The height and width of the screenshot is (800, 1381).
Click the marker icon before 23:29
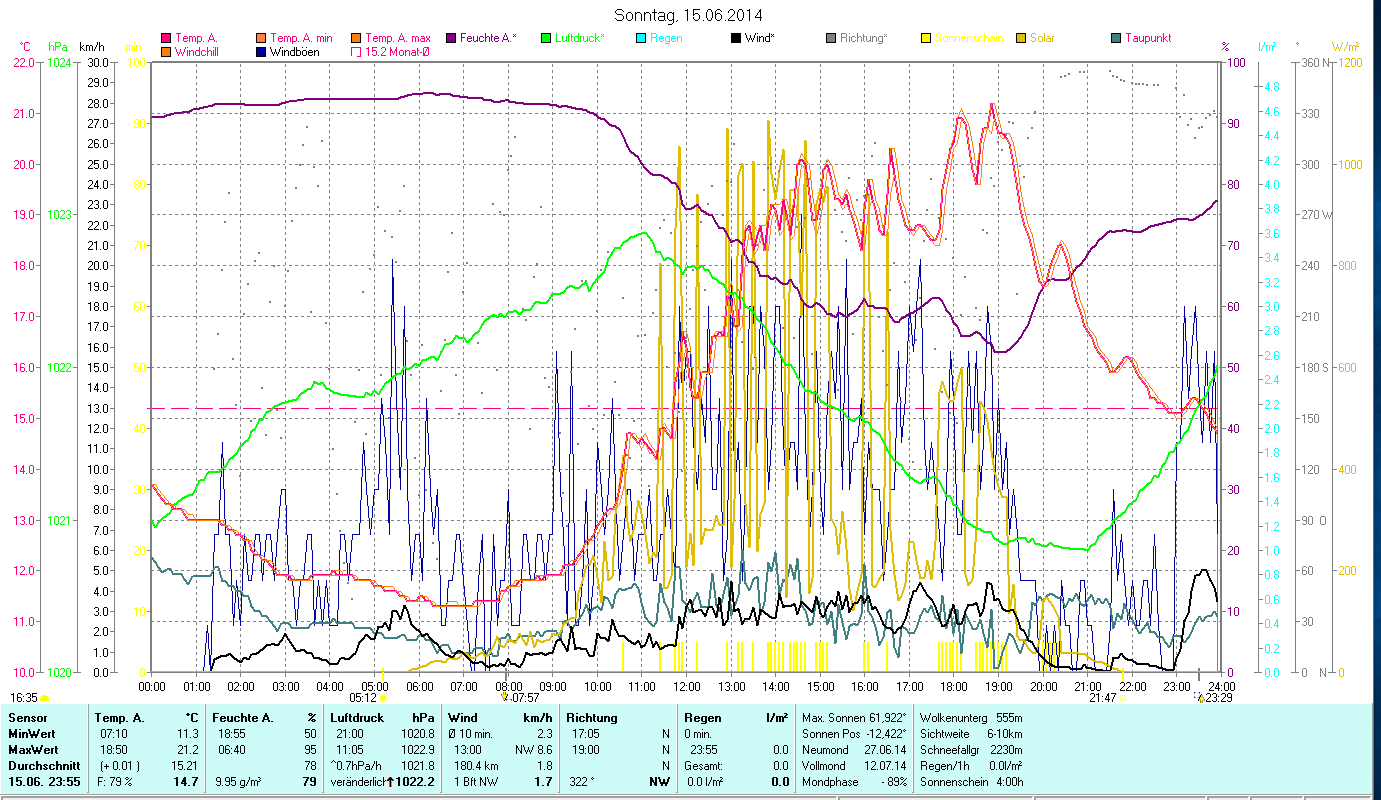click(x=1199, y=697)
